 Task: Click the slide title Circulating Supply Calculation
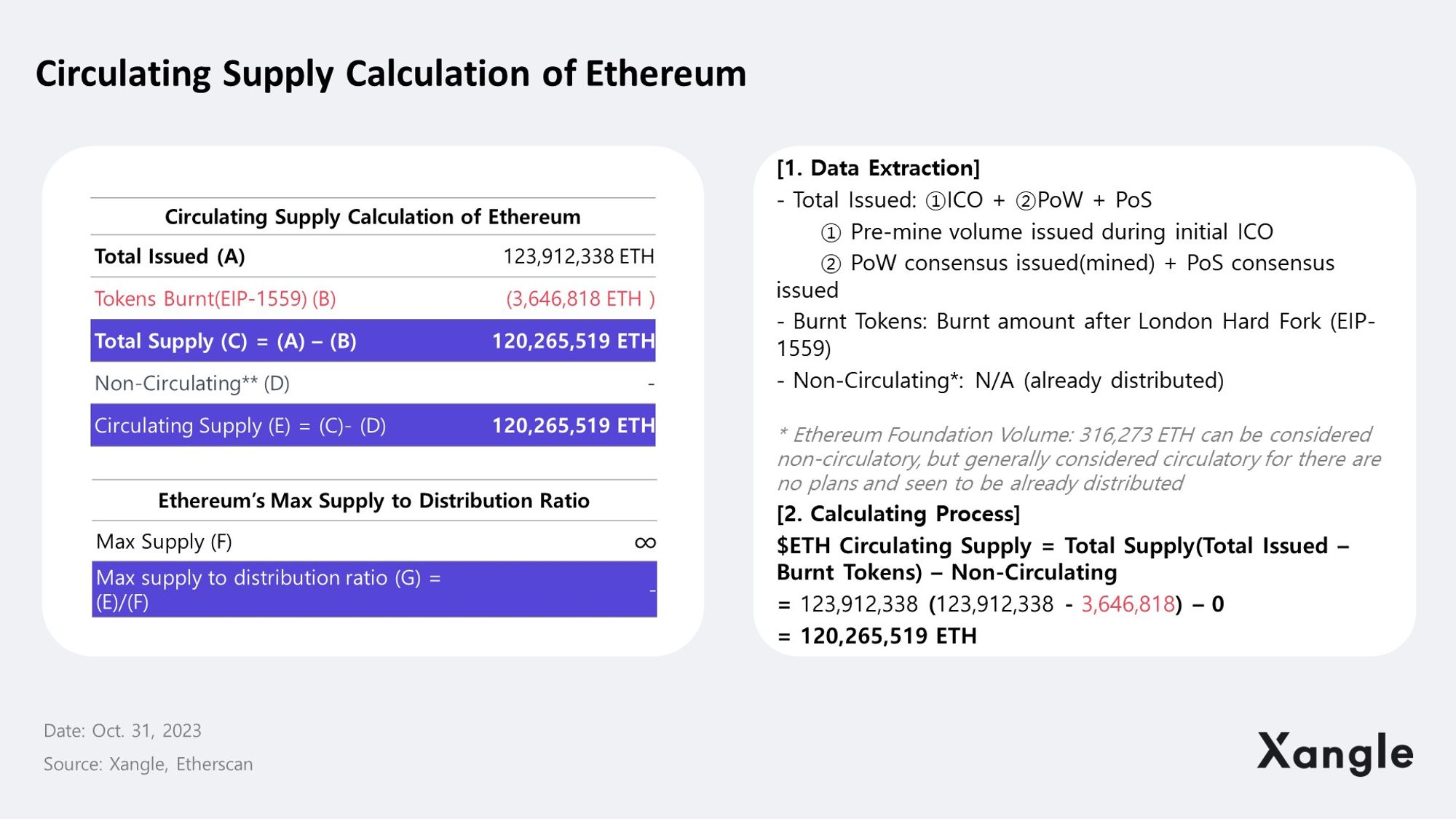pyautogui.click(x=391, y=74)
